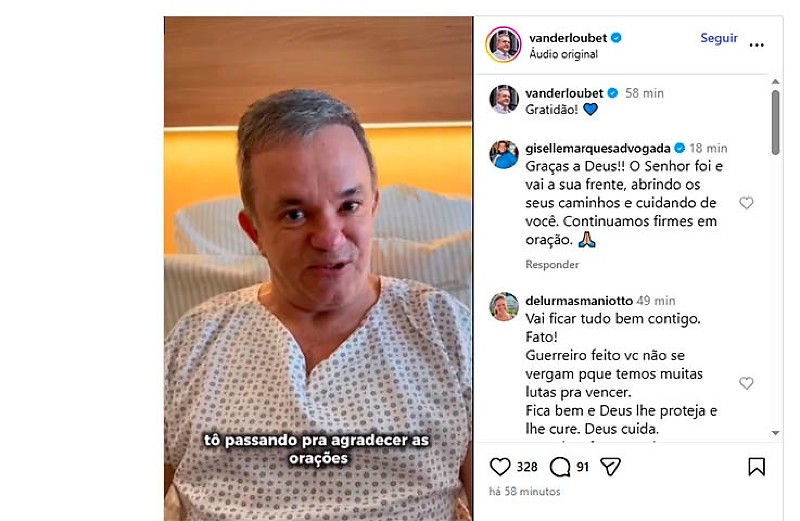Click the Seguir follow button

click(x=718, y=38)
